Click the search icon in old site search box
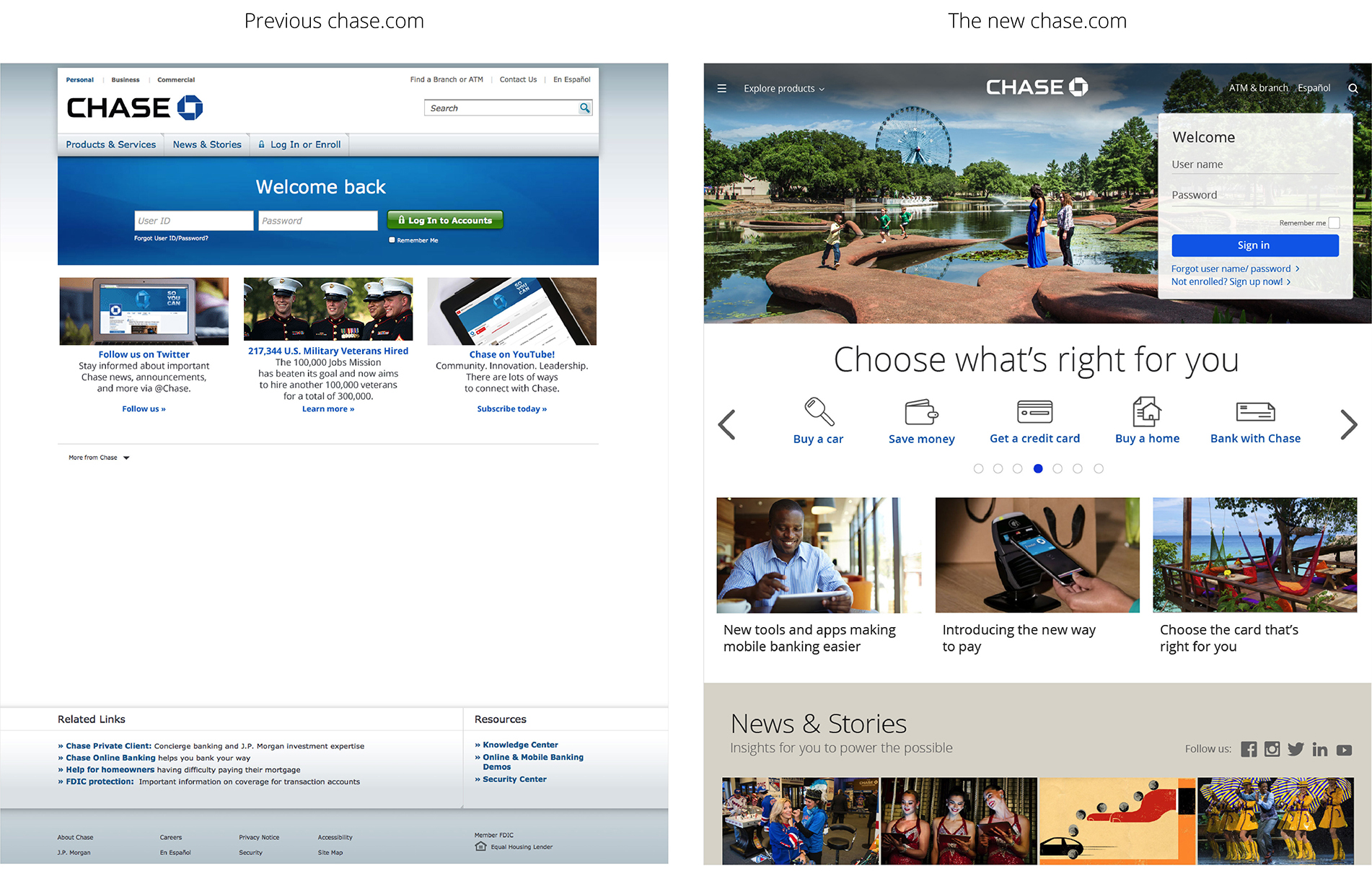Viewport: 1372px width, 871px height. click(585, 108)
